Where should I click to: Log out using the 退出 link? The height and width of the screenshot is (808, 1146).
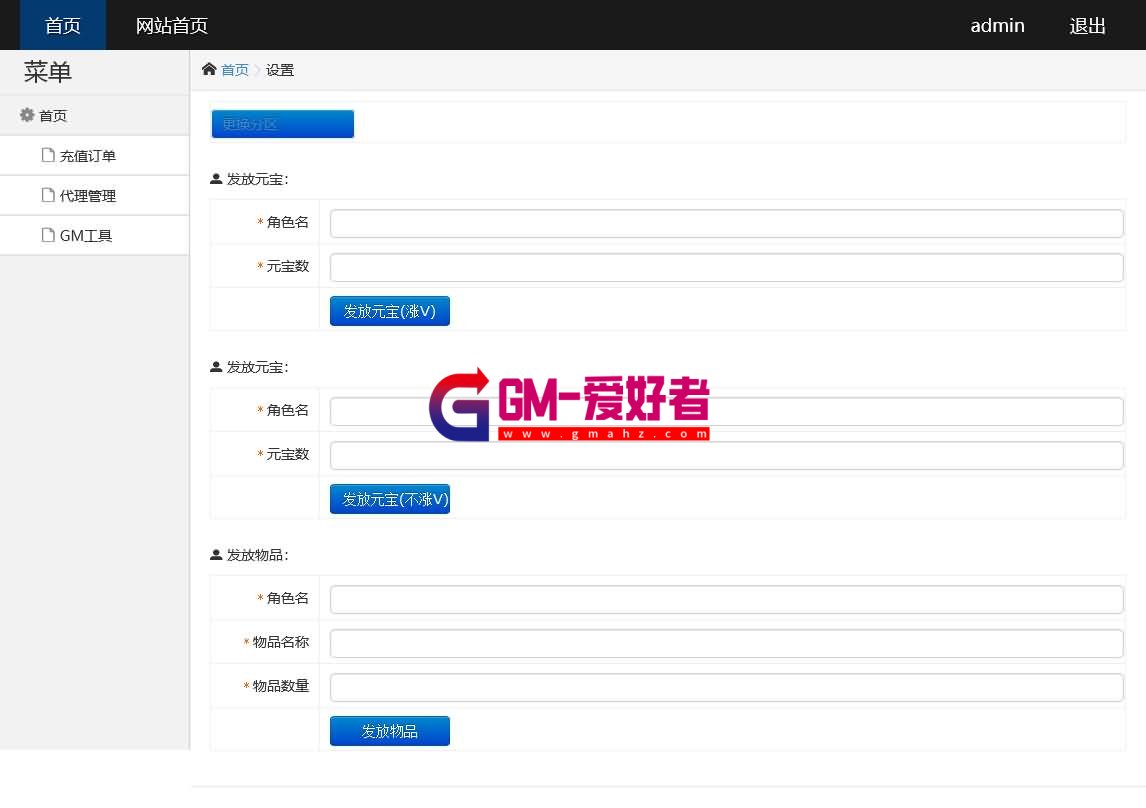click(1087, 25)
